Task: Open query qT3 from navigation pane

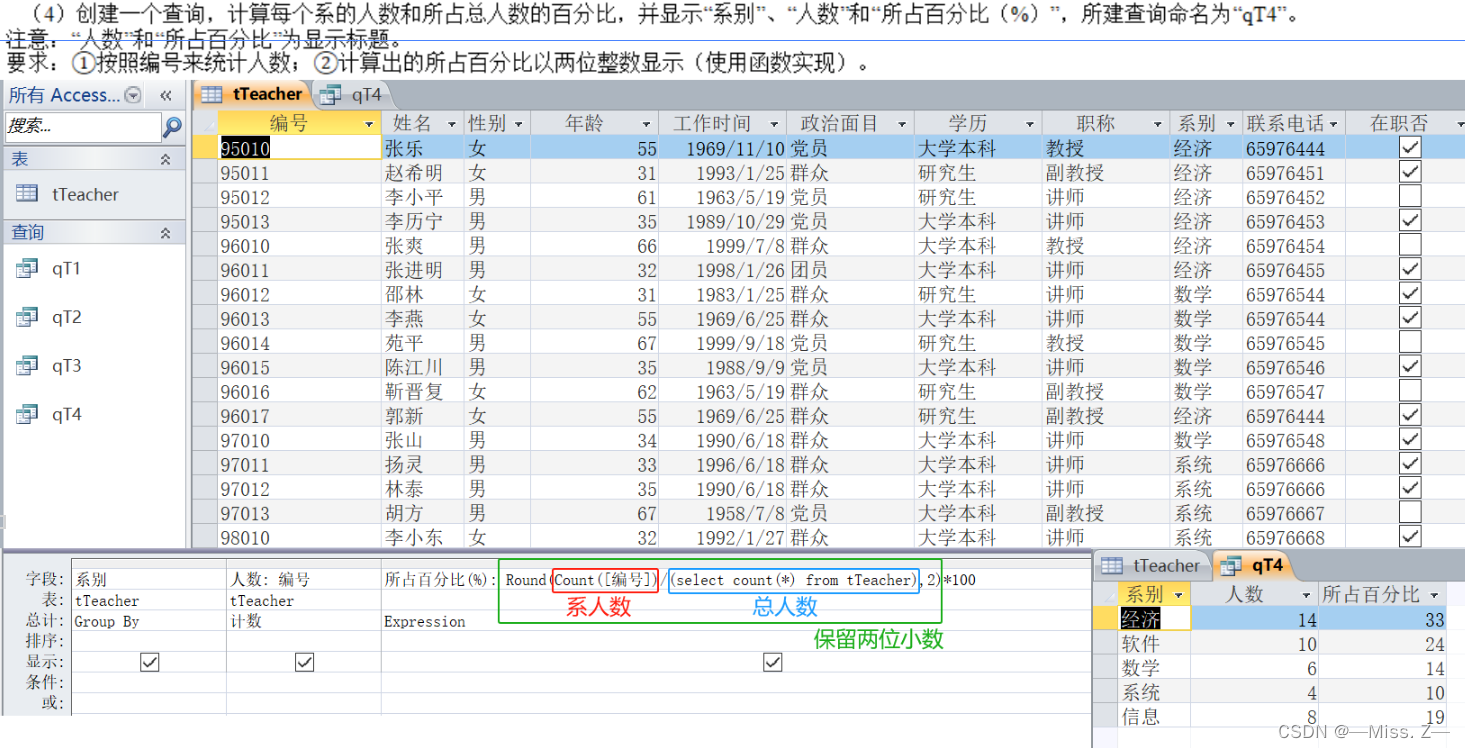Action: point(66,366)
